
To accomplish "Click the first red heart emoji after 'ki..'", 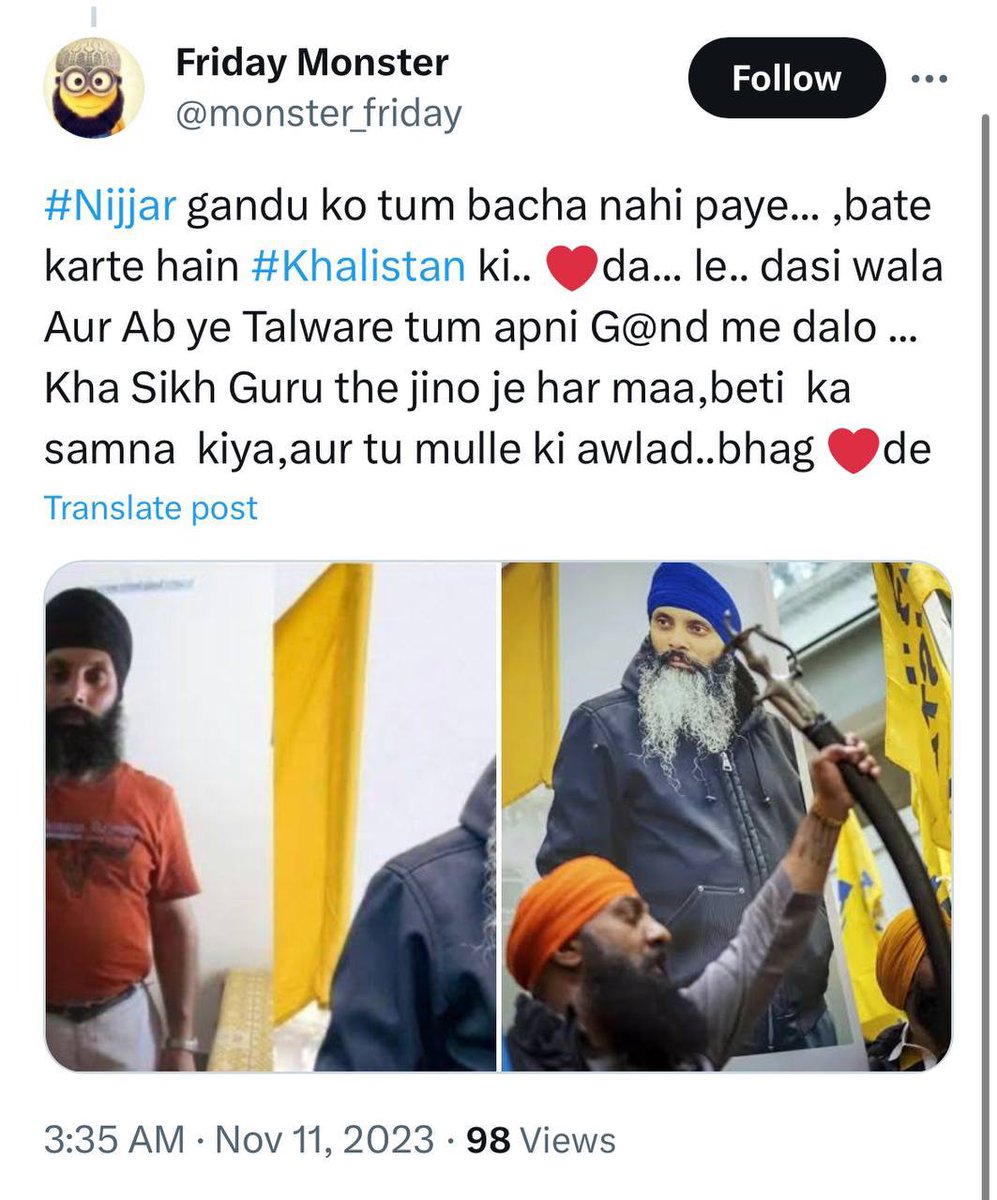I will click(x=569, y=272).
